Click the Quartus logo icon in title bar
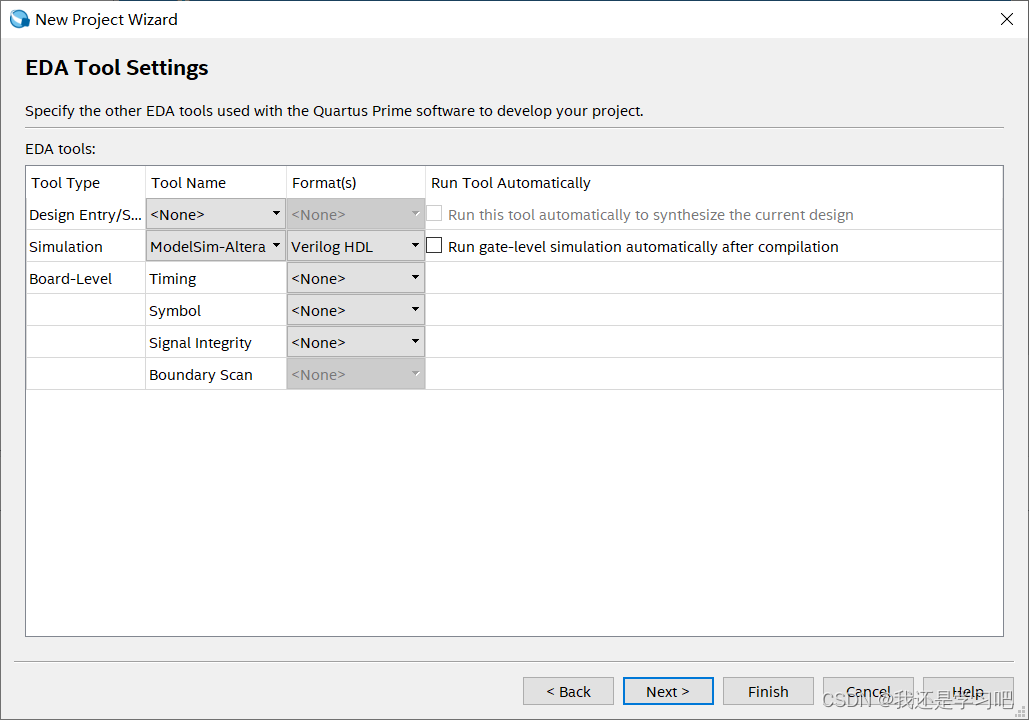Viewport: 1029px width, 720px height. point(20,20)
